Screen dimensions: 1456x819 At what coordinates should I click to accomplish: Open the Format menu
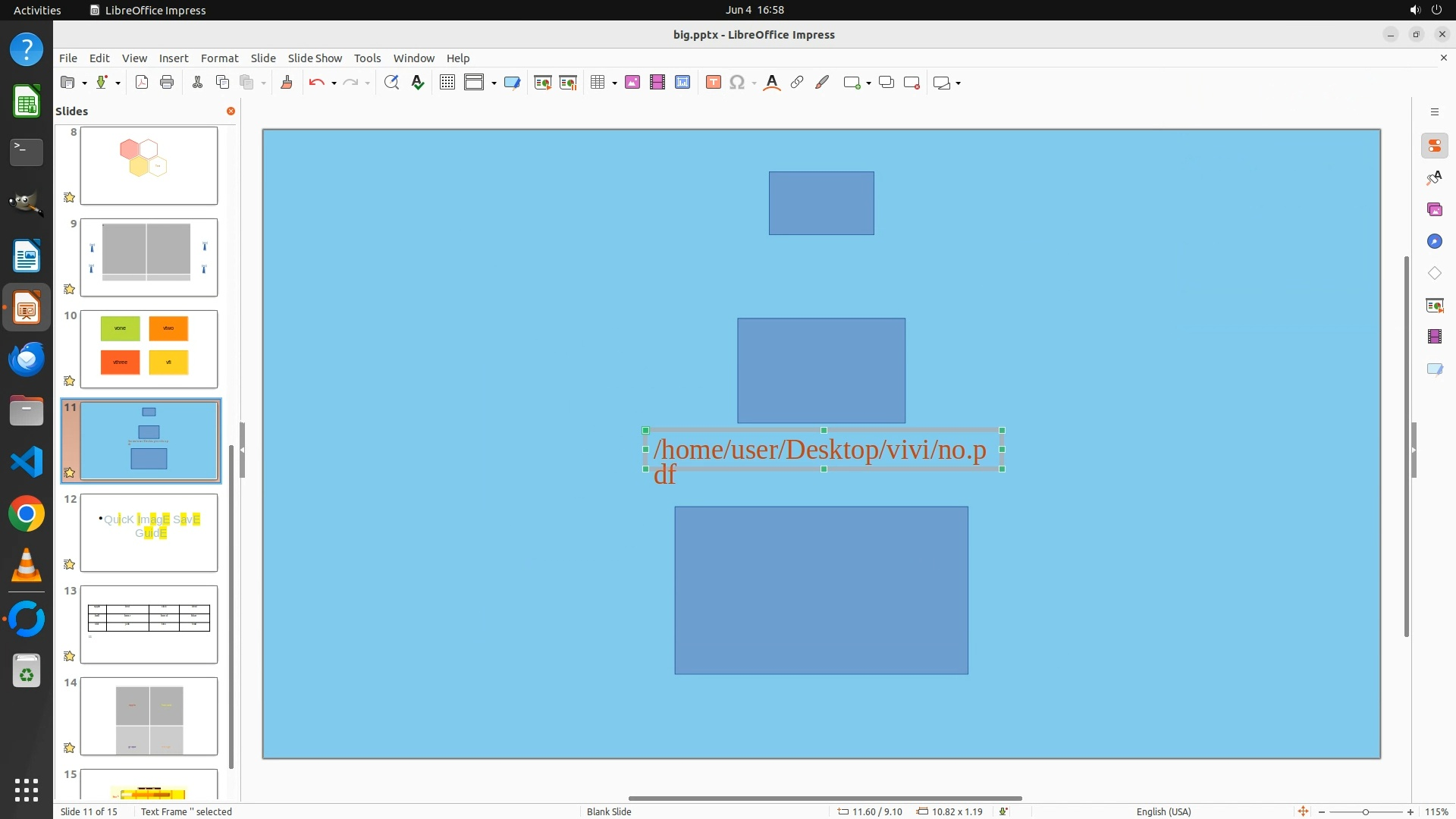click(x=219, y=58)
